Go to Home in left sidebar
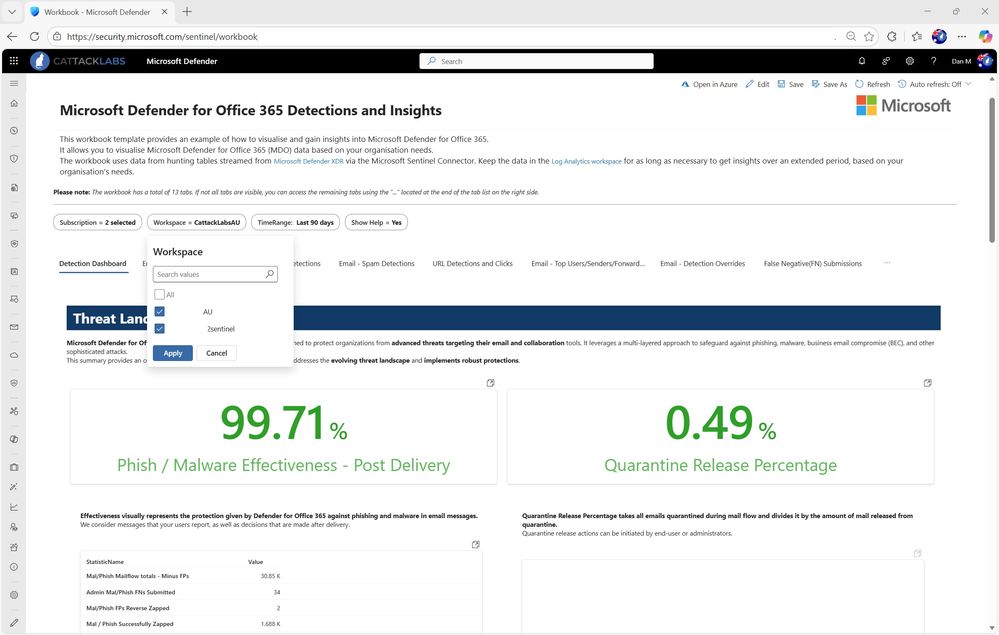999x635 pixels. pyautogui.click(x=13, y=103)
